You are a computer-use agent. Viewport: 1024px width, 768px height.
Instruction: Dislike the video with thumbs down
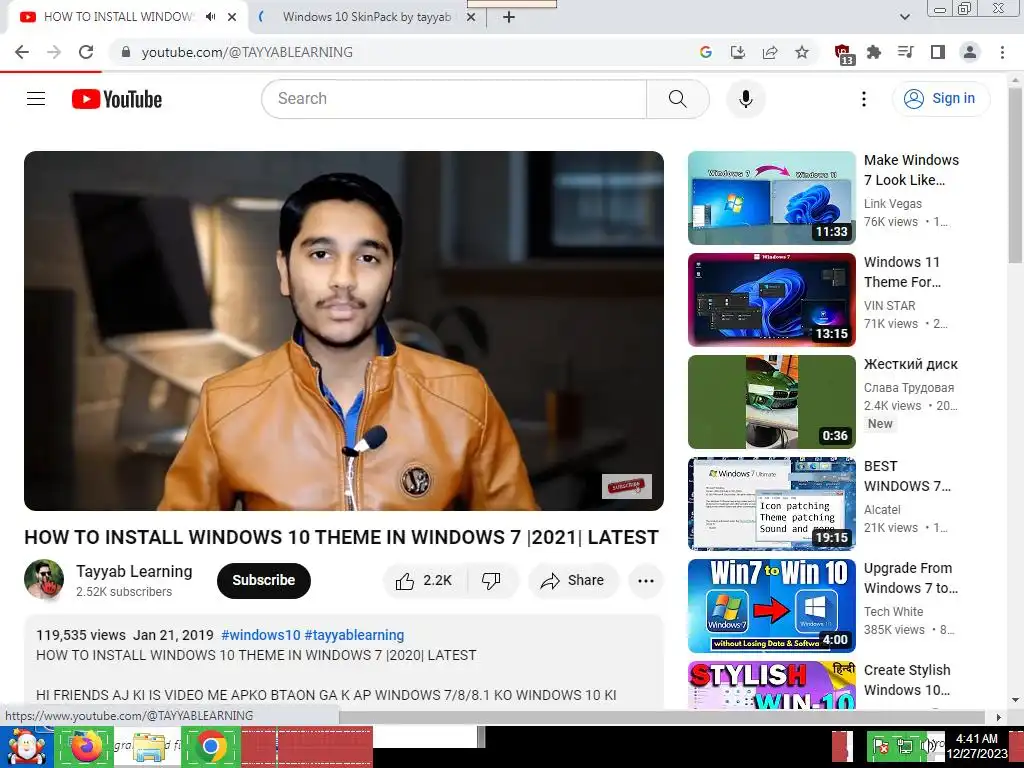pyautogui.click(x=491, y=581)
